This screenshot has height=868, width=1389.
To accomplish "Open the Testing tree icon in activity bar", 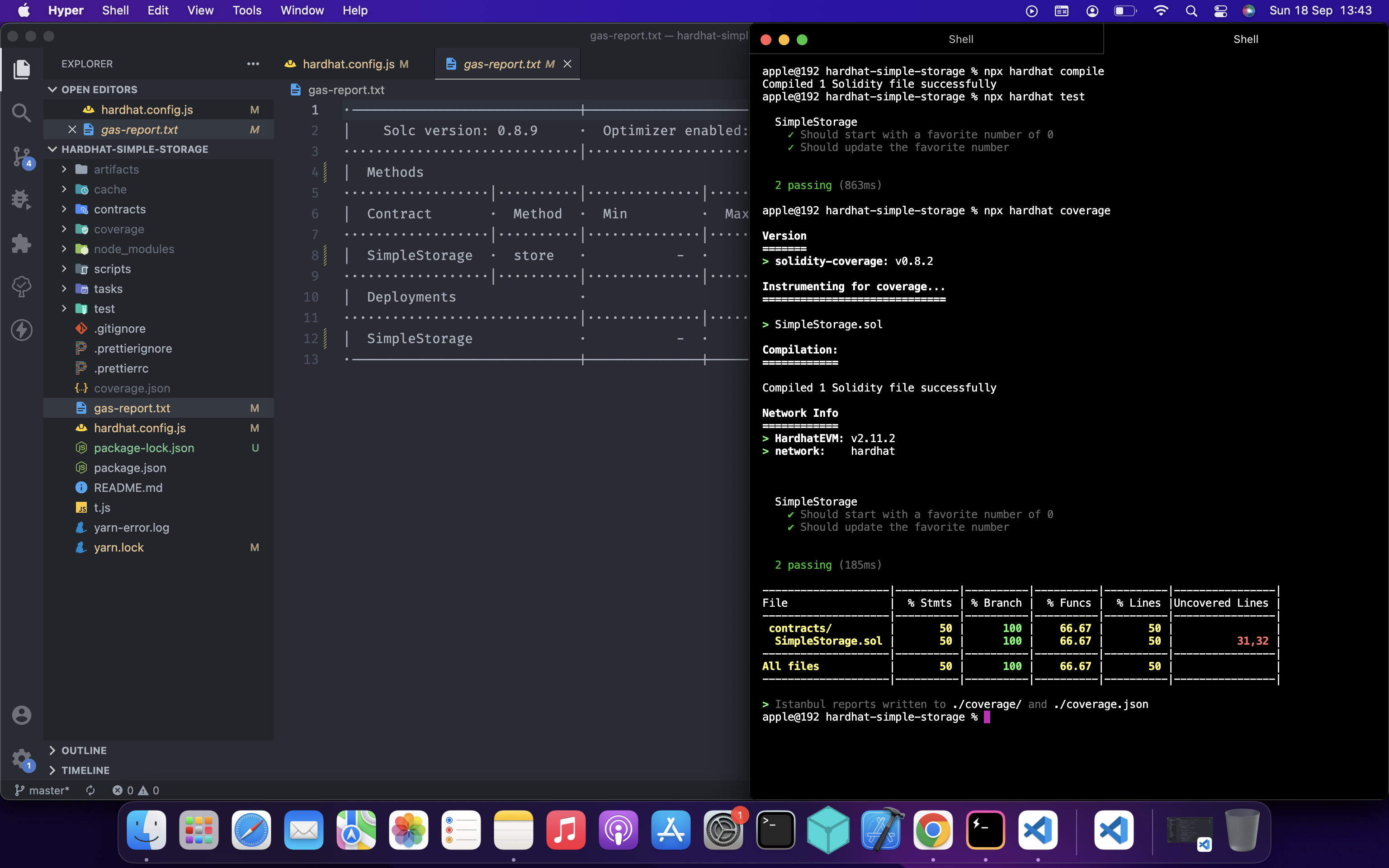I will (x=22, y=287).
